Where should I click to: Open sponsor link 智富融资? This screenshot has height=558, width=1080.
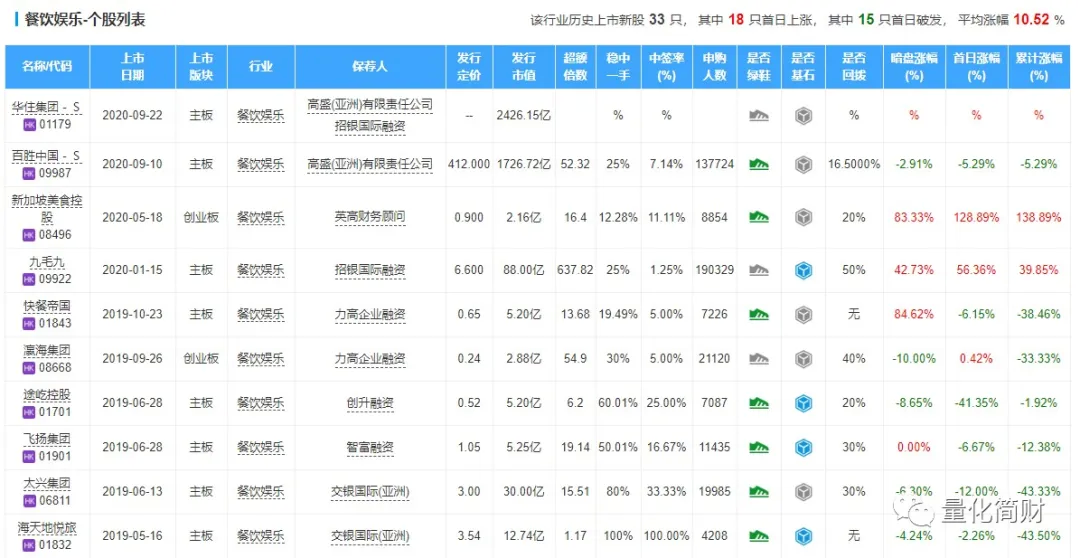coord(371,447)
